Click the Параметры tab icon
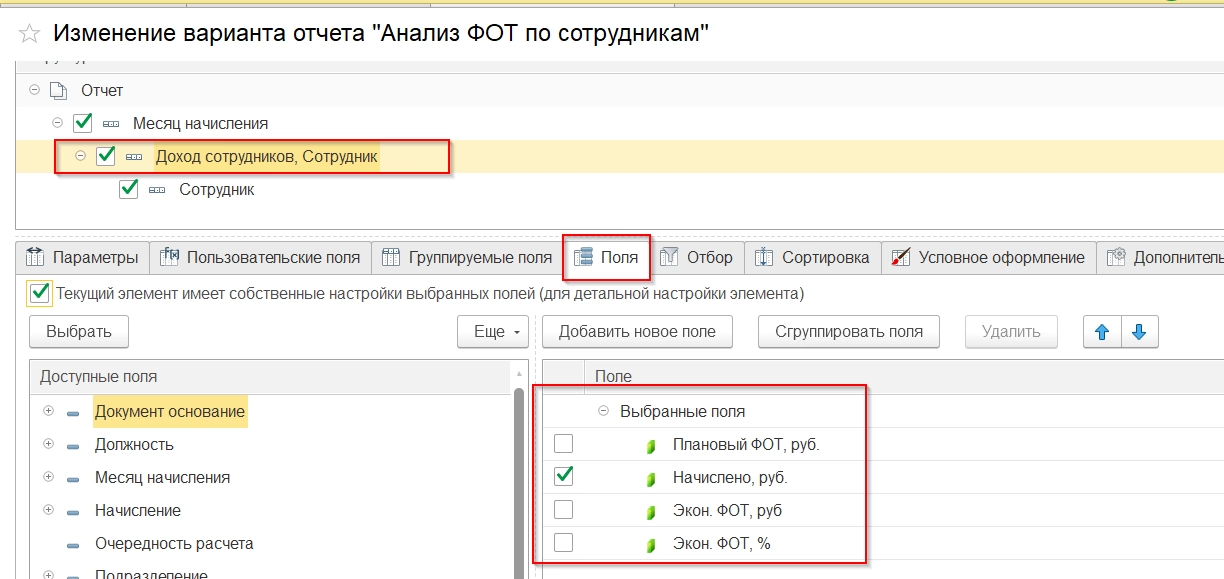 35,257
